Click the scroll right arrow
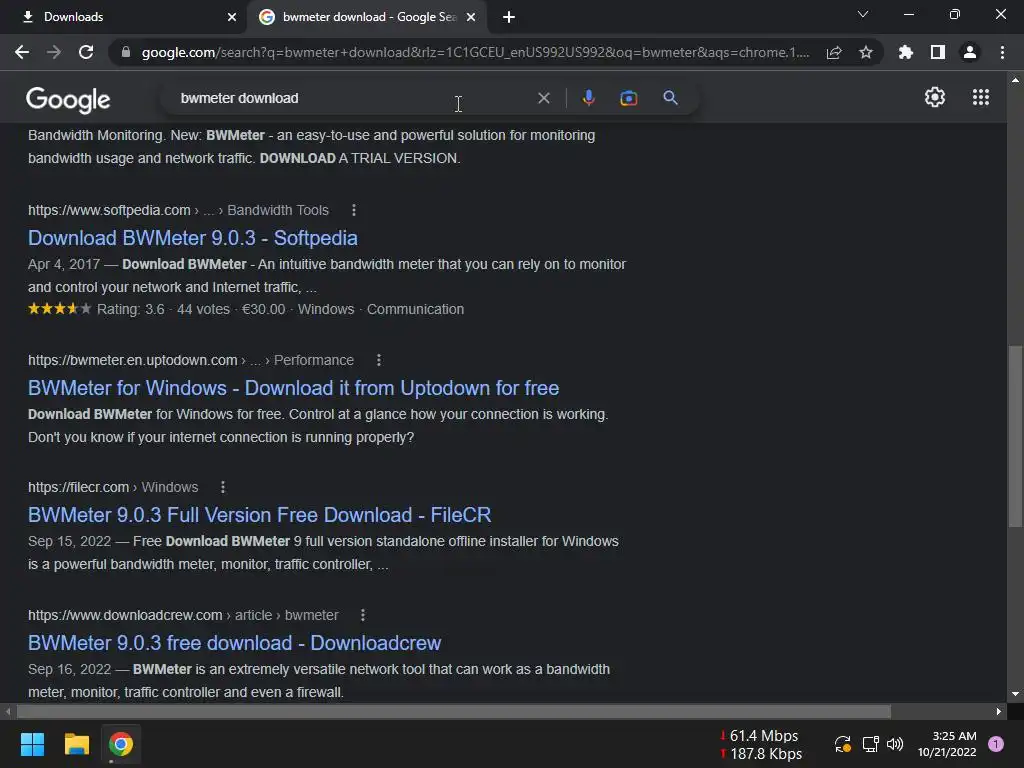Image resolution: width=1024 pixels, height=768 pixels. [999, 711]
